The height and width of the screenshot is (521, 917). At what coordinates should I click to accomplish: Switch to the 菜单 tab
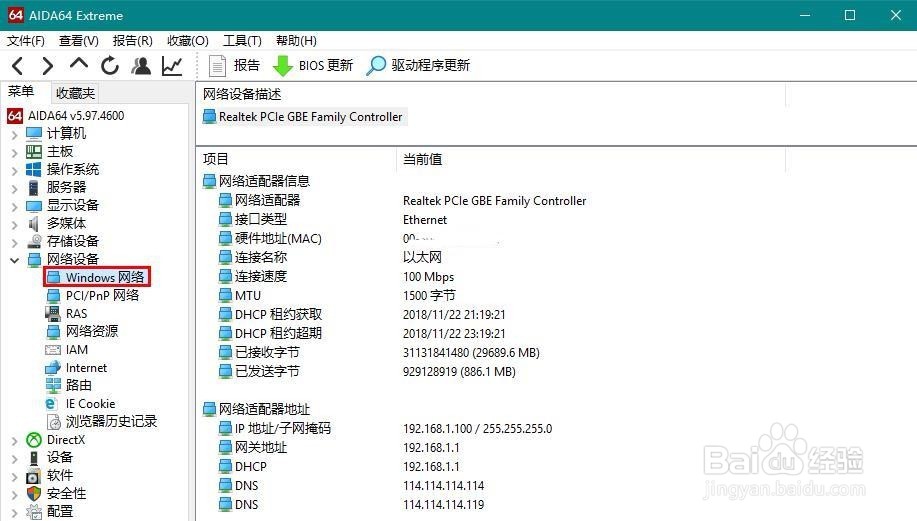[x=21, y=92]
